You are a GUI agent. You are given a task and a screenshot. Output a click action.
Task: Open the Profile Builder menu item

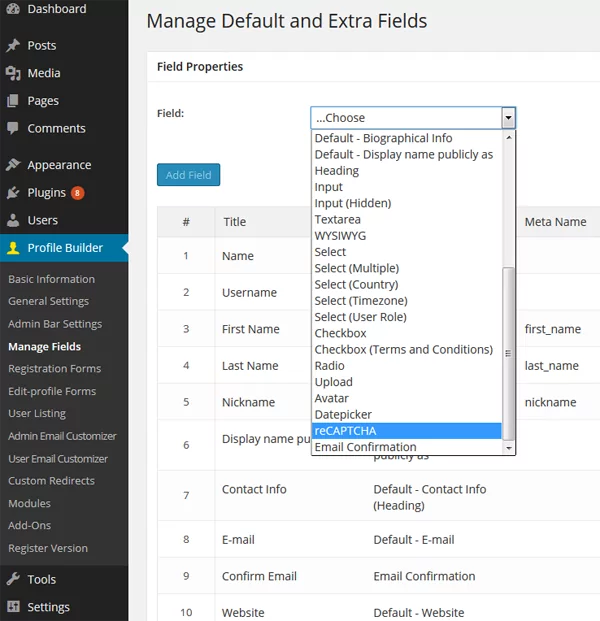click(x=64, y=248)
